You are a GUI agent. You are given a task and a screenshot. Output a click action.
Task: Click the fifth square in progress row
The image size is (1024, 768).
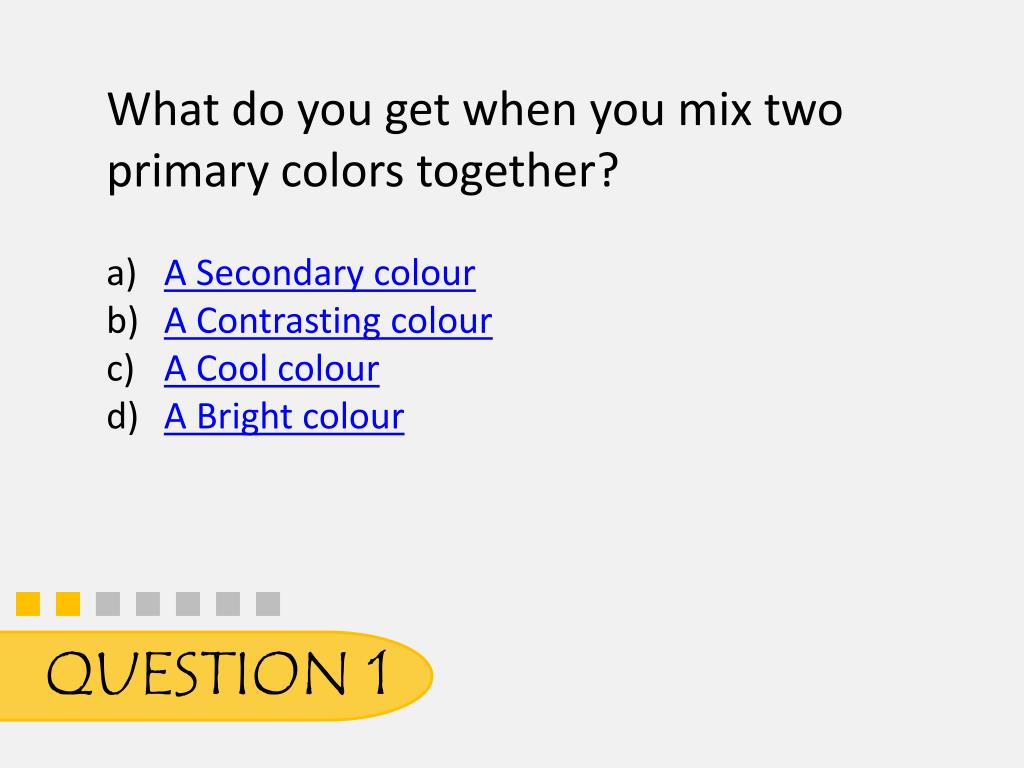(188, 603)
